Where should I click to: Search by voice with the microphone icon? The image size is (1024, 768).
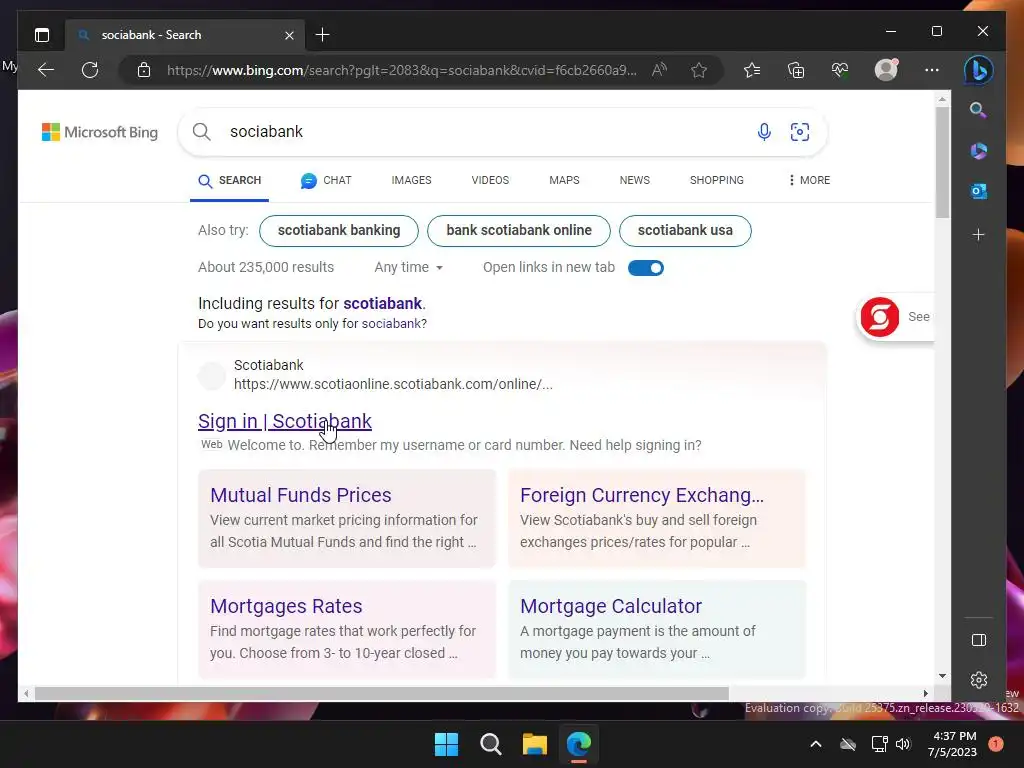(764, 132)
